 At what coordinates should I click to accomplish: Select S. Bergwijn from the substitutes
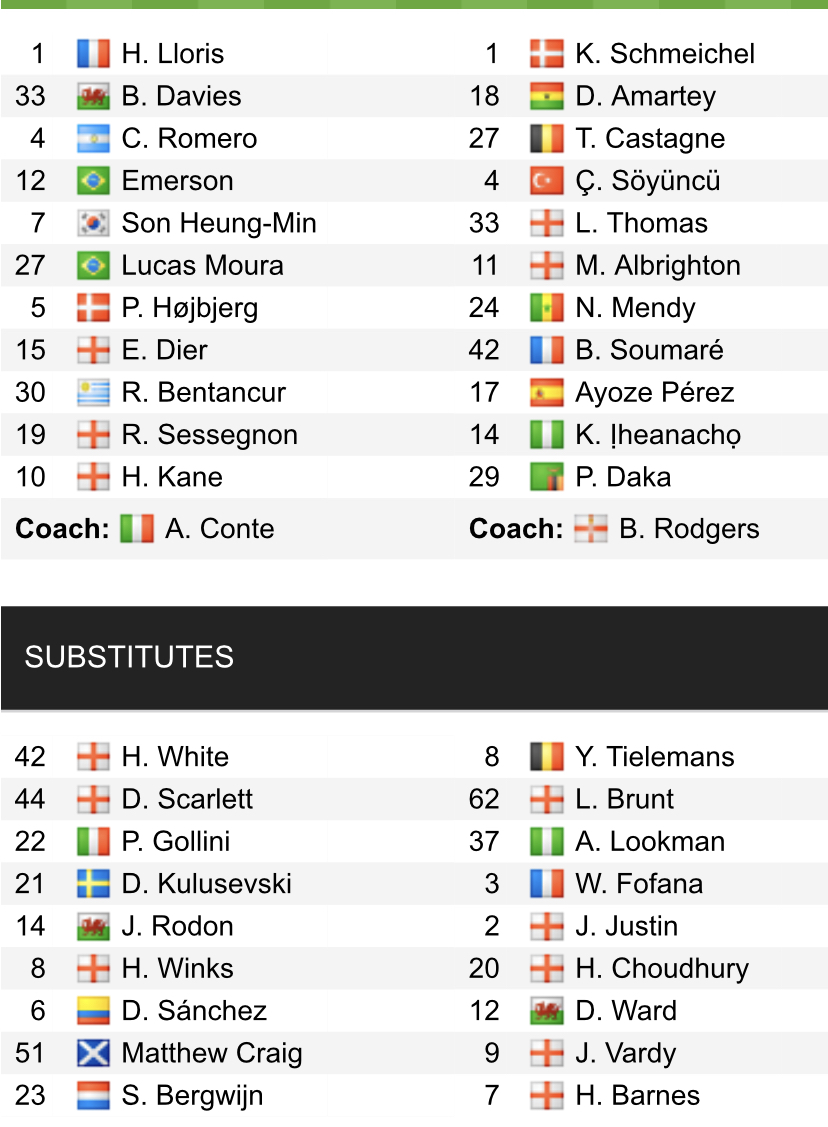[192, 1095]
